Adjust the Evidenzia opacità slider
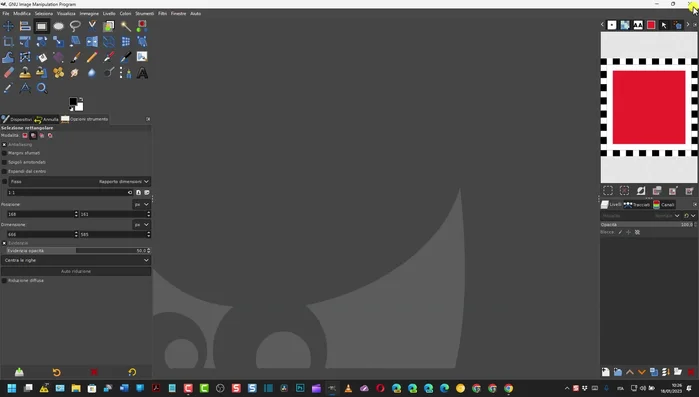 coord(78,250)
